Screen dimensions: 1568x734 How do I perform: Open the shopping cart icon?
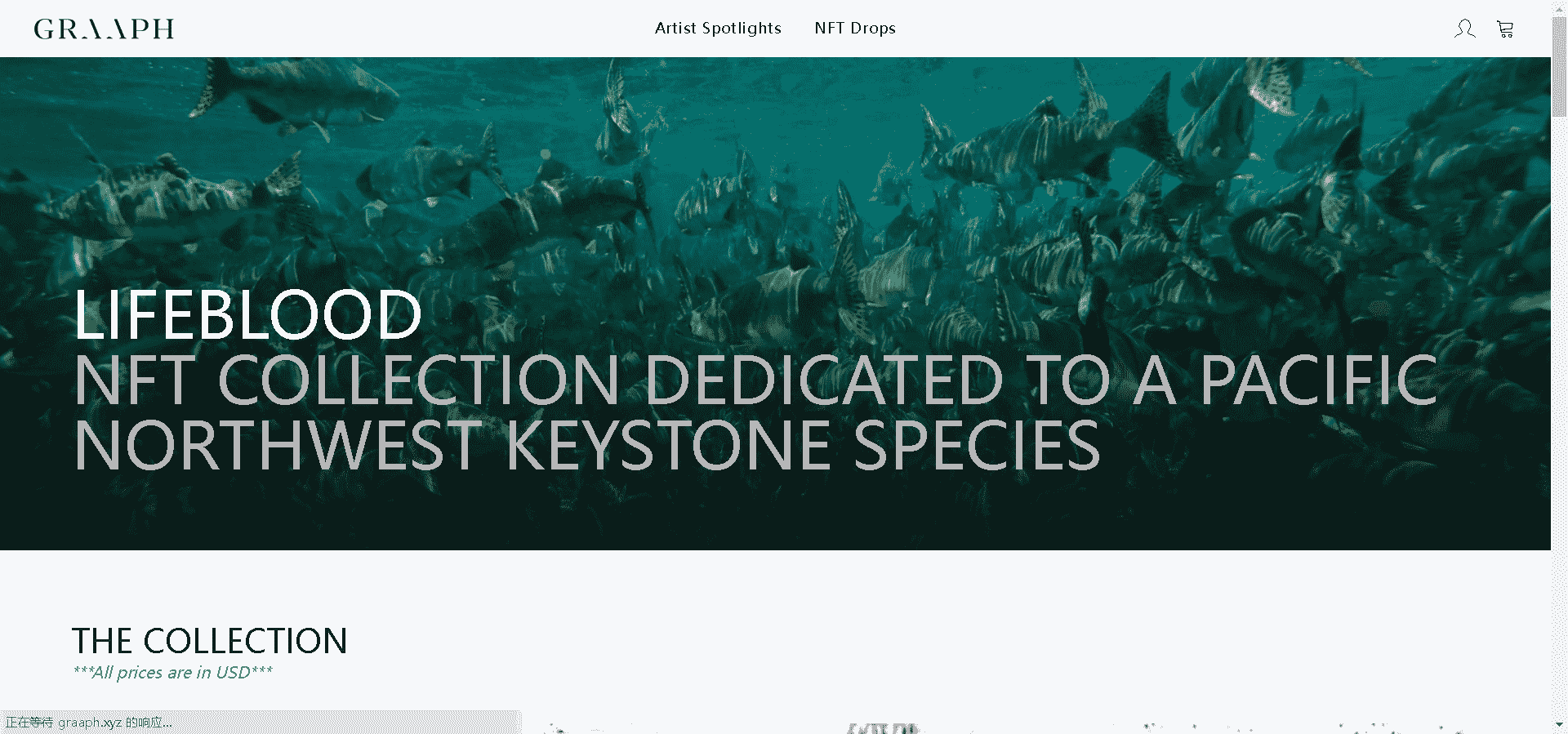pos(1505,29)
